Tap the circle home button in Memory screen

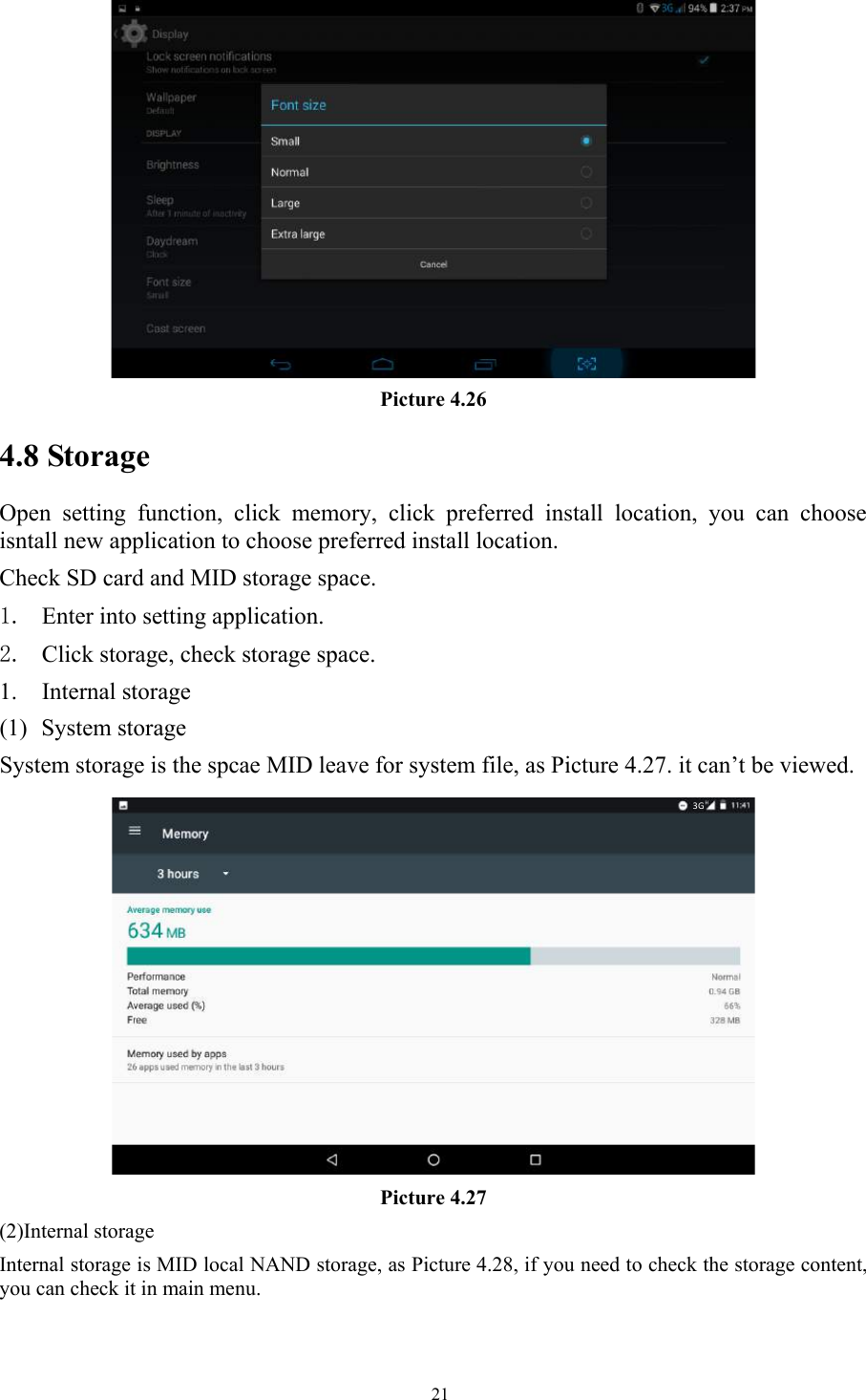433,1159
